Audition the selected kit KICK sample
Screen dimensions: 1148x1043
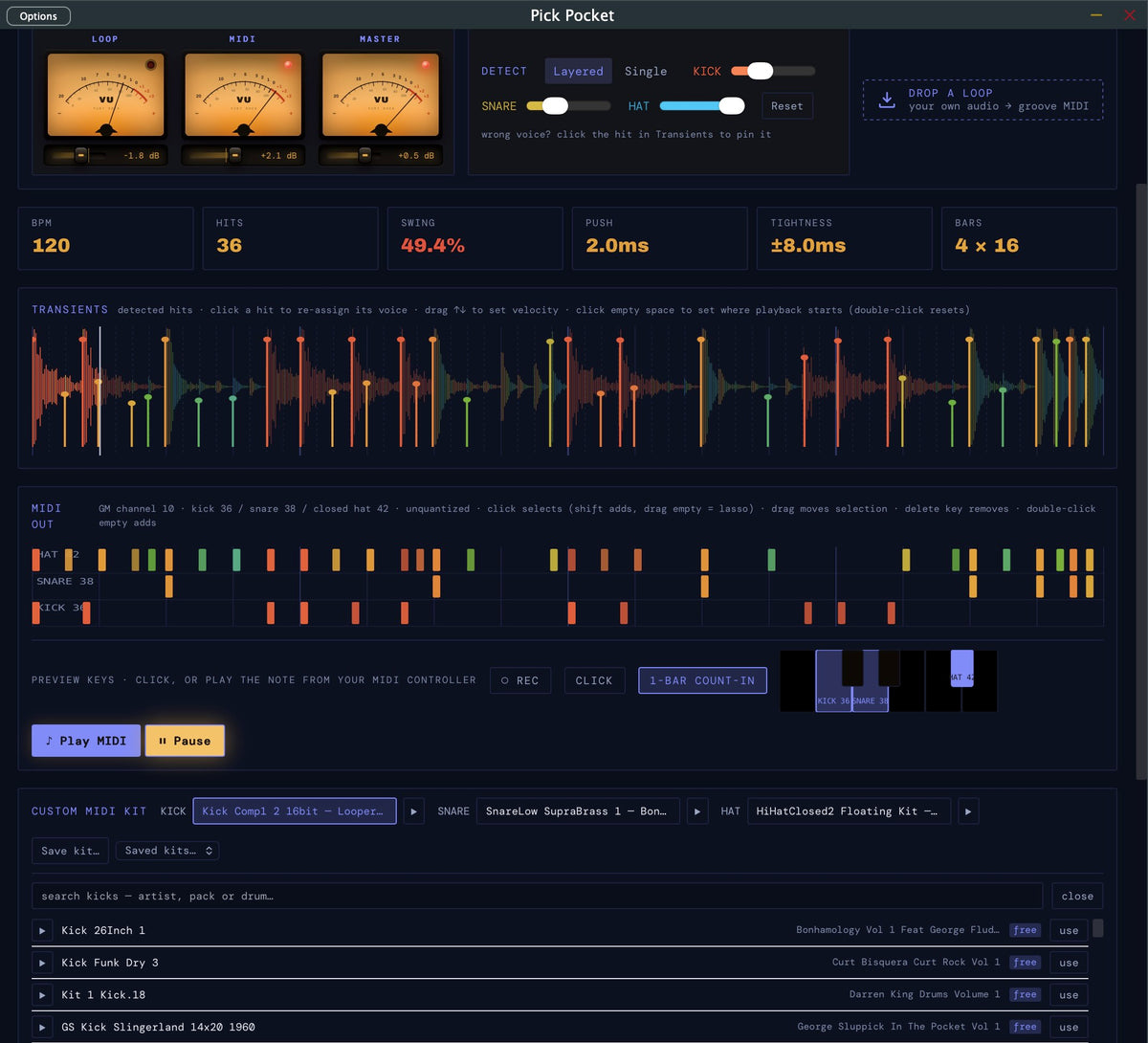[x=413, y=811]
